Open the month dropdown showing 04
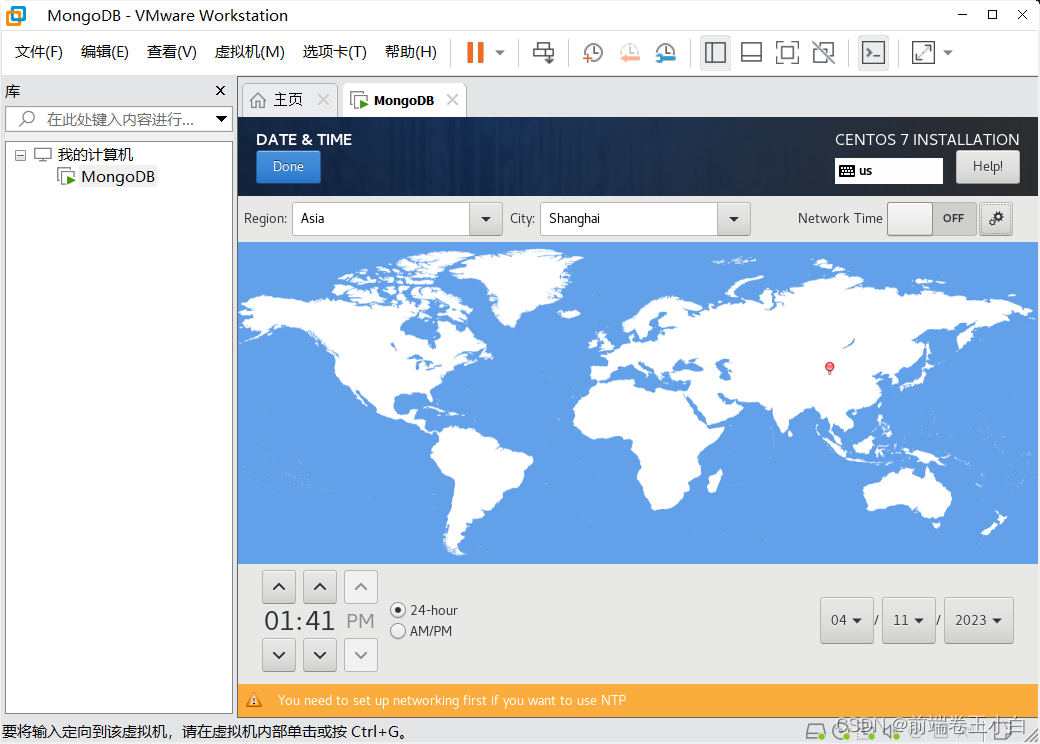This screenshot has width=1040, height=744. click(846, 621)
